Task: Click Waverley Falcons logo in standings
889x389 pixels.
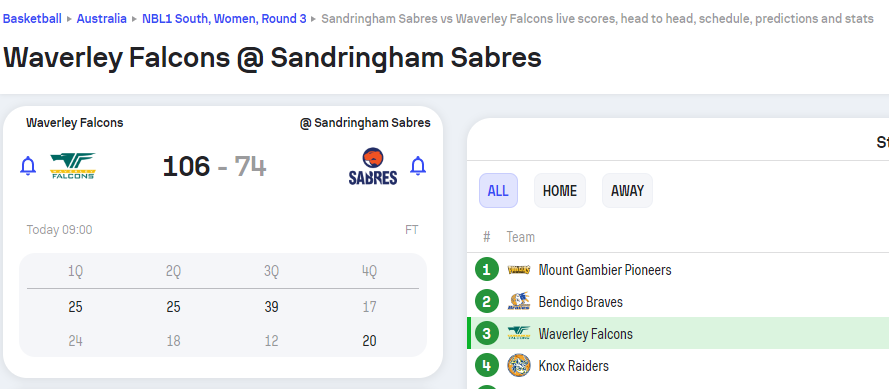Action: tap(519, 333)
